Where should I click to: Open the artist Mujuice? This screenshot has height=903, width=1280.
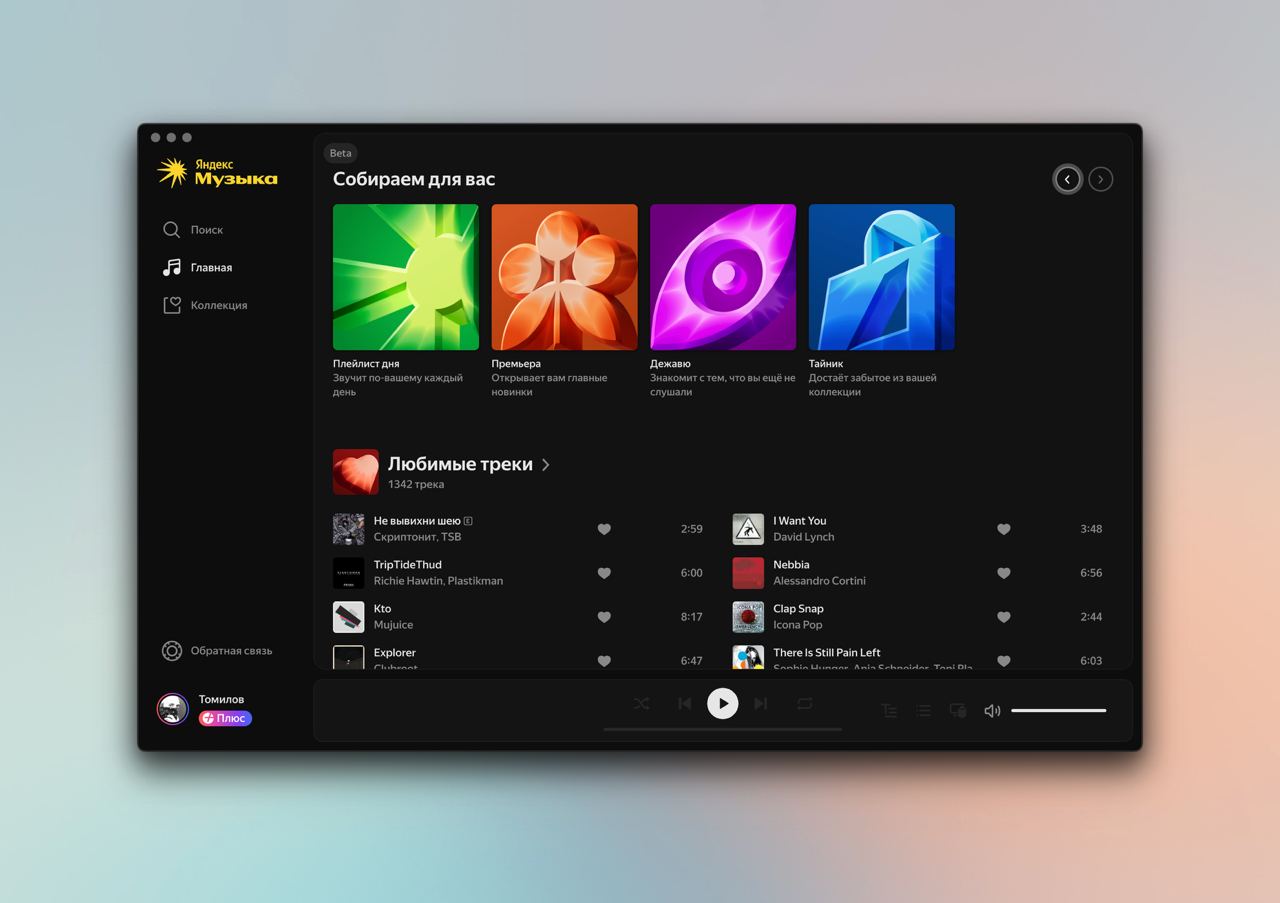click(x=393, y=625)
